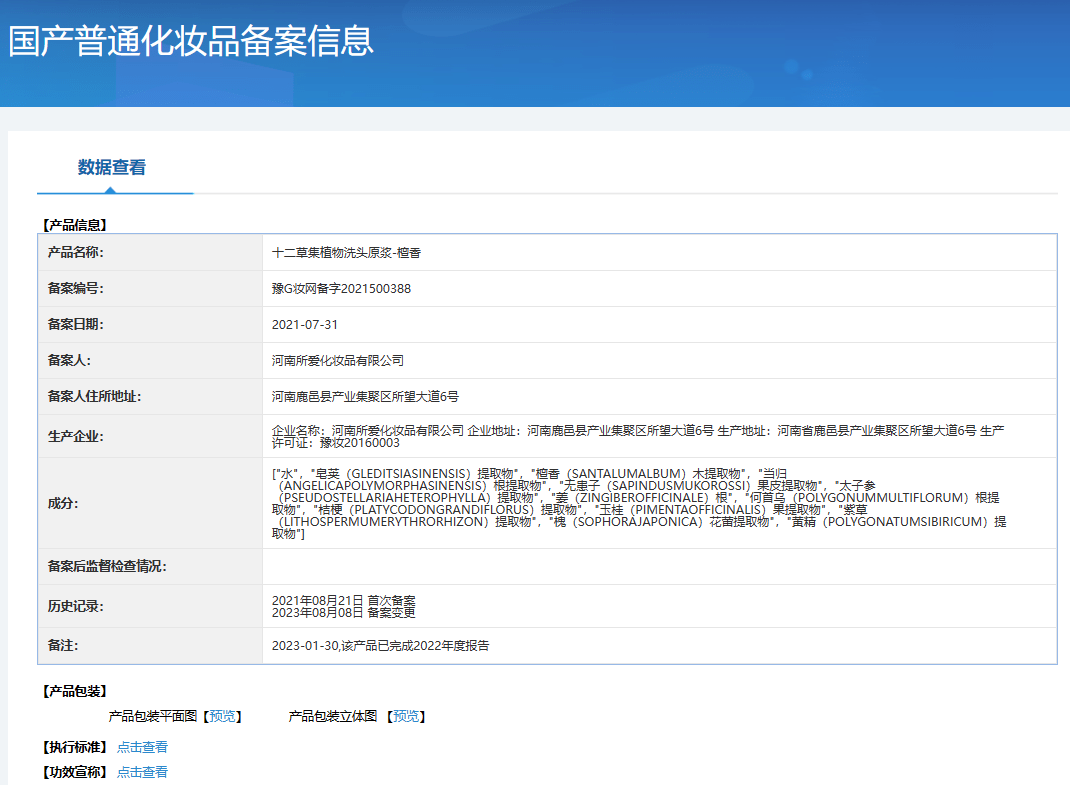Viewport: 1070px width, 785px height.
Task: Click the 备案后监督检查情况 row label
Action: [107, 567]
